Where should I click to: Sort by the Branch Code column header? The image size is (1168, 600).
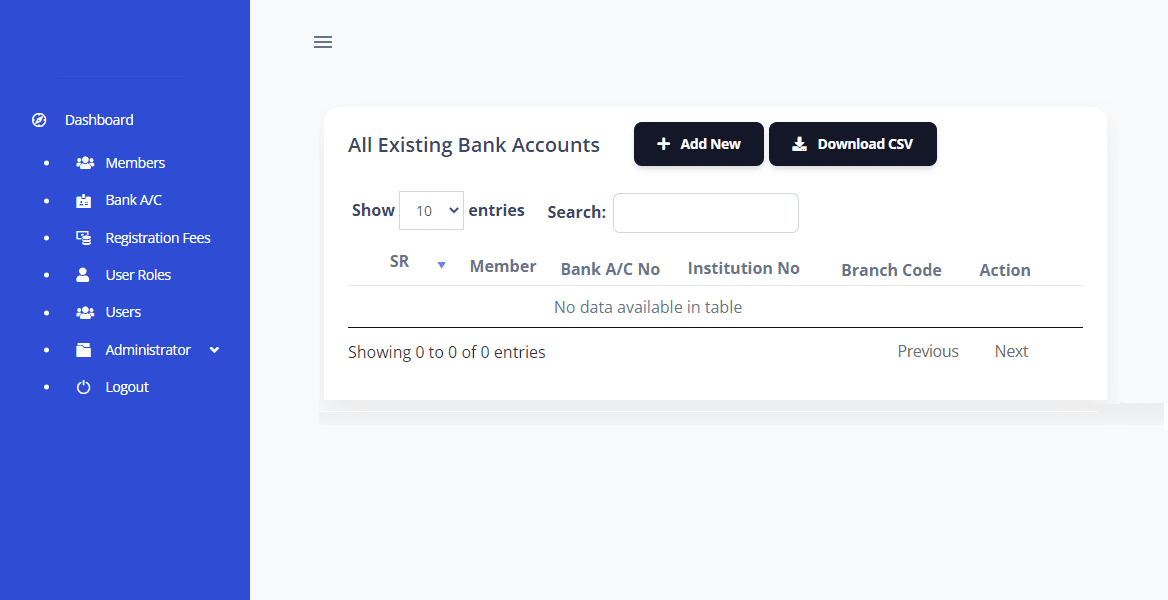pos(891,270)
